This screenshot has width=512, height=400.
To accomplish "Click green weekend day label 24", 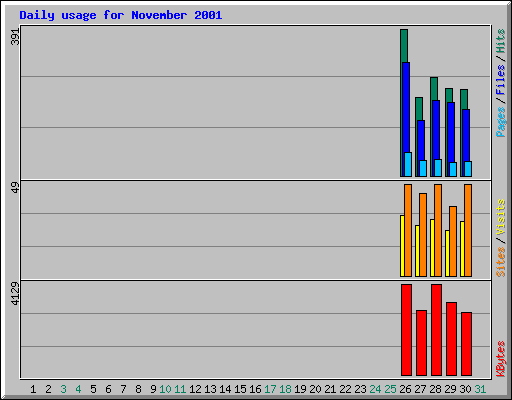I will [x=375, y=389].
